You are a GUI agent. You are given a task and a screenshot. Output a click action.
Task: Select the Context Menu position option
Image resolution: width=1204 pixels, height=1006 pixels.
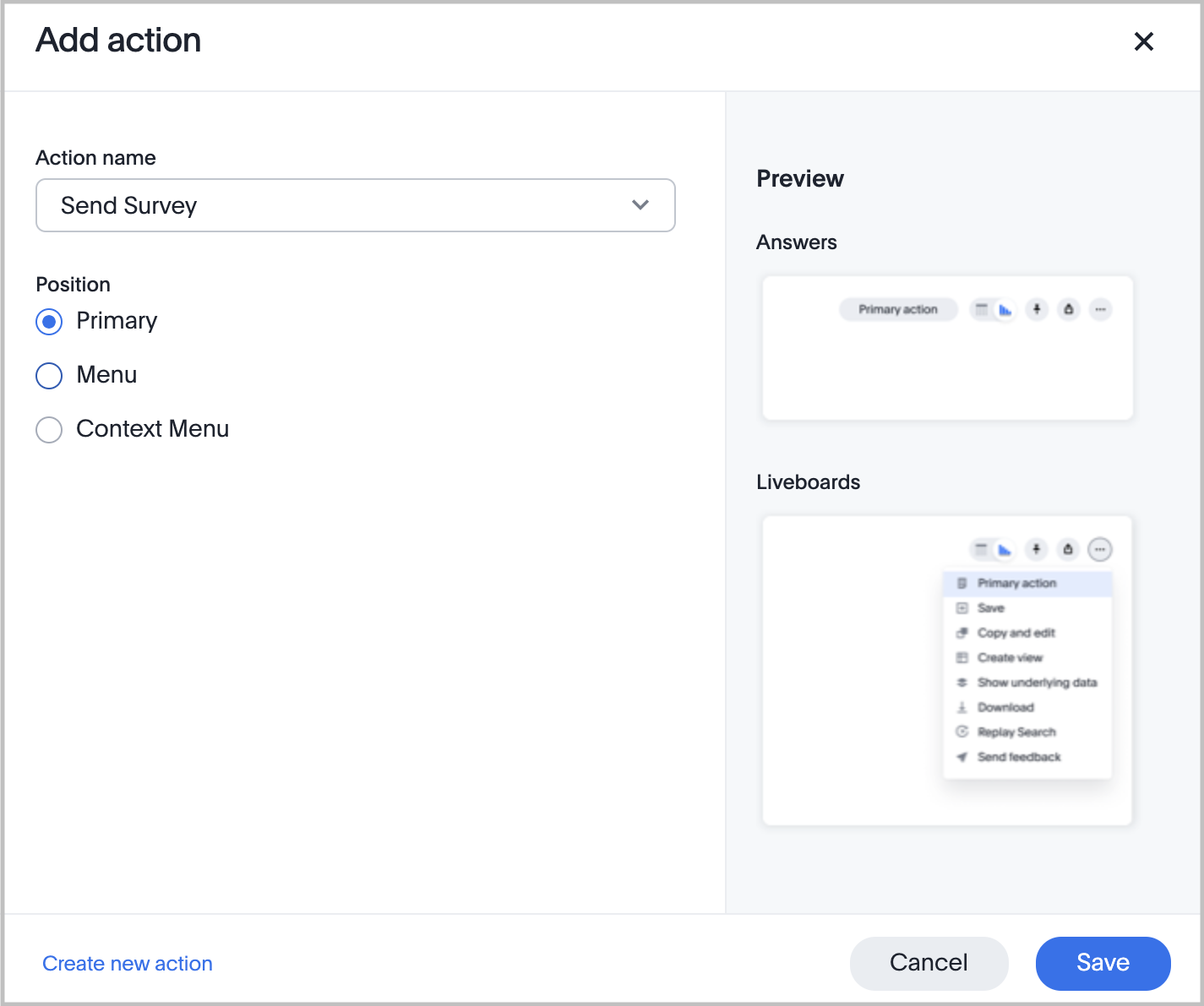pos(49,430)
